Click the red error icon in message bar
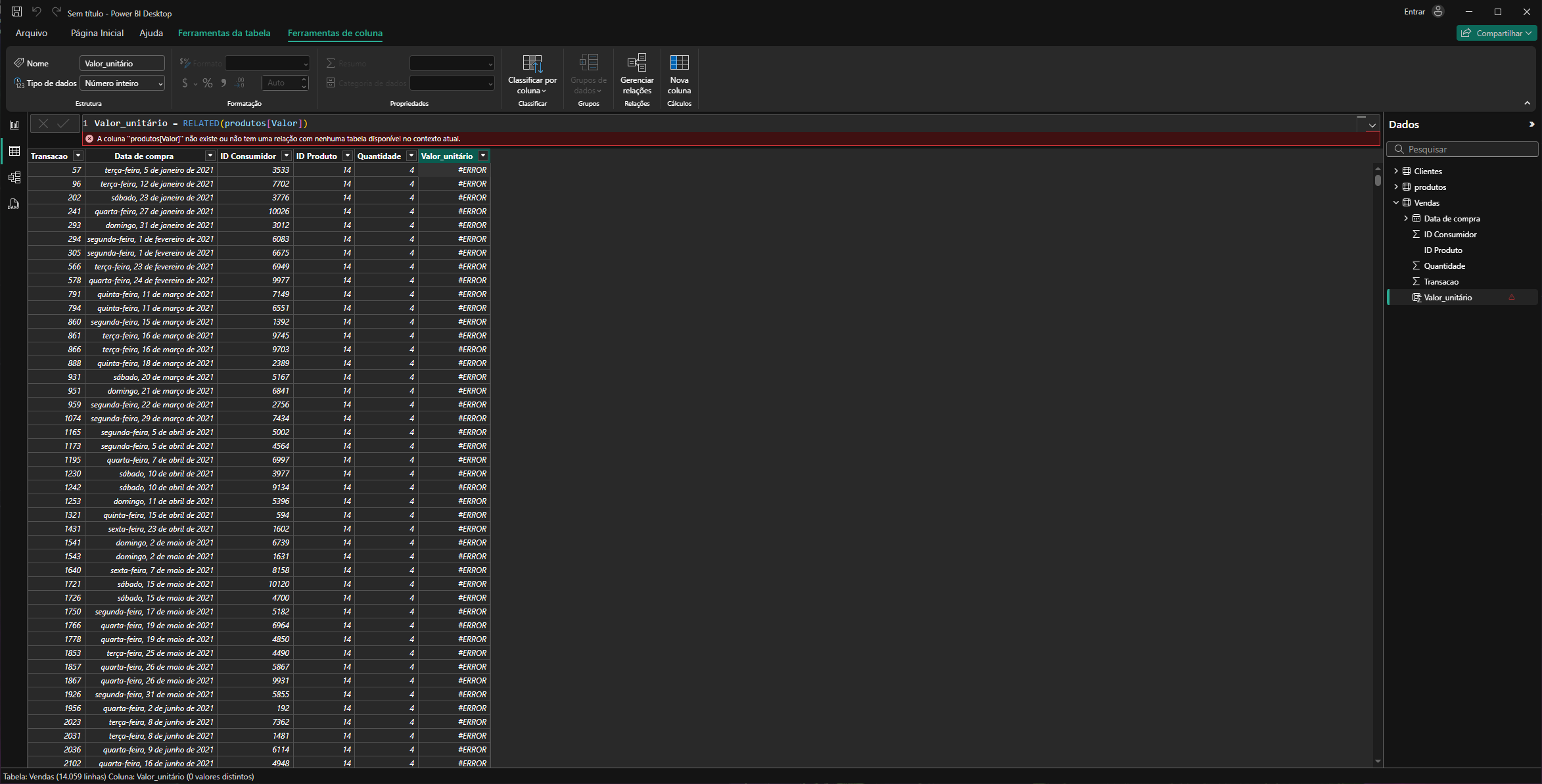This screenshot has width=1542, height=784. 89,139
